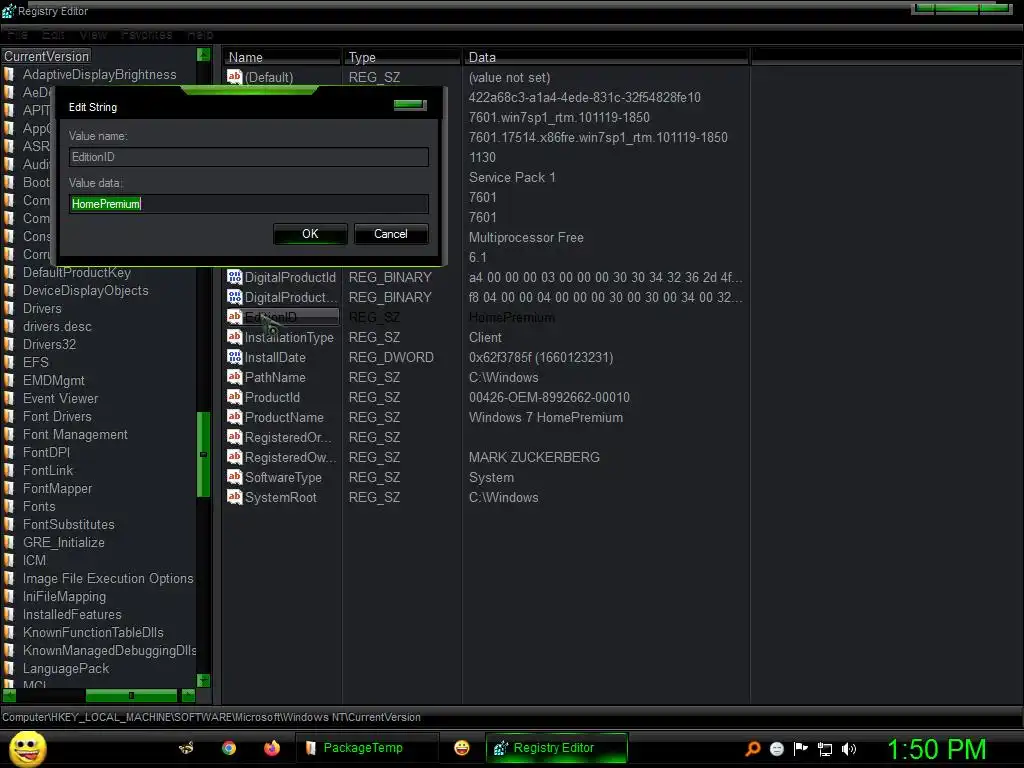The height and width of the screenshot is (768, 1024).
Task: Click the Value data field containing HomePremium
Action: coord(249,204)
